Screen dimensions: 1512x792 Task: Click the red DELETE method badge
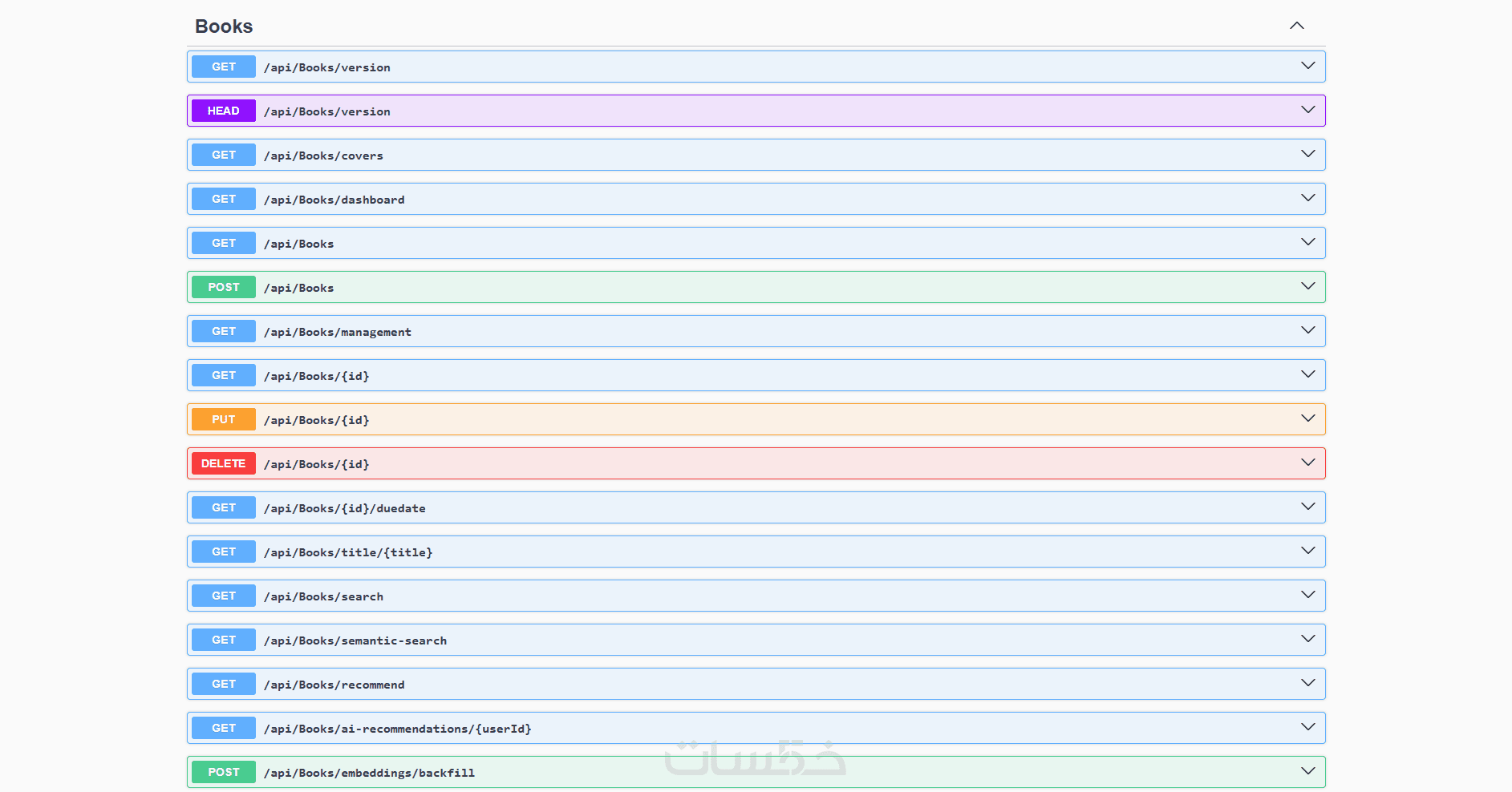[x=224, y=463]
